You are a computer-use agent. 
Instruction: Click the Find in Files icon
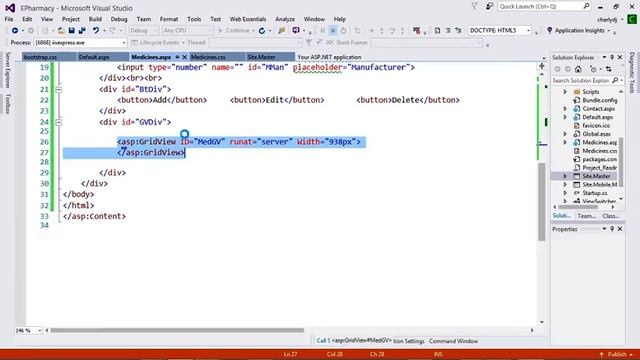(281, 31)
